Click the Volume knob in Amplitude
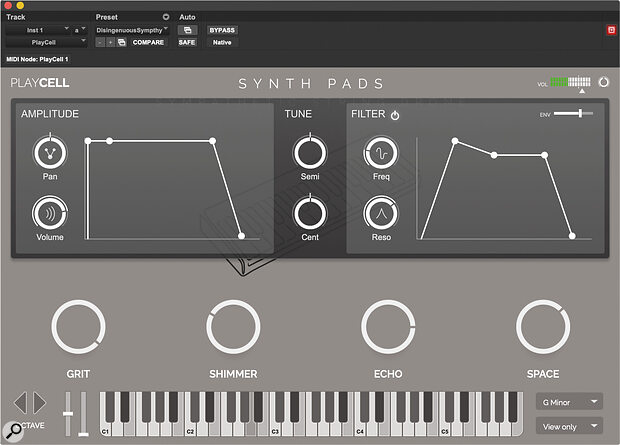This screenshot has height=445, width=620. point(50,214)
